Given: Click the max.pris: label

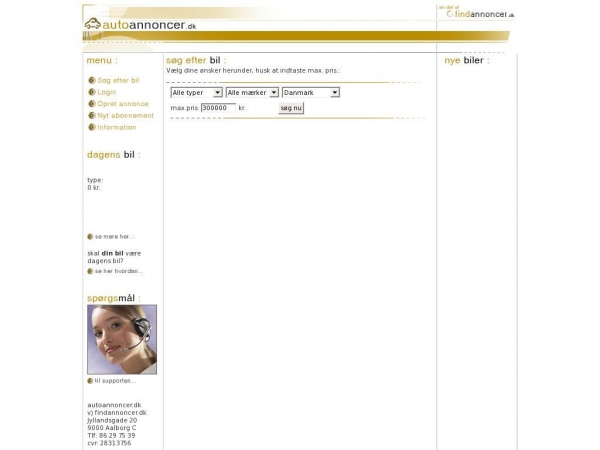Looking at the screenshot, I should 185,108.
